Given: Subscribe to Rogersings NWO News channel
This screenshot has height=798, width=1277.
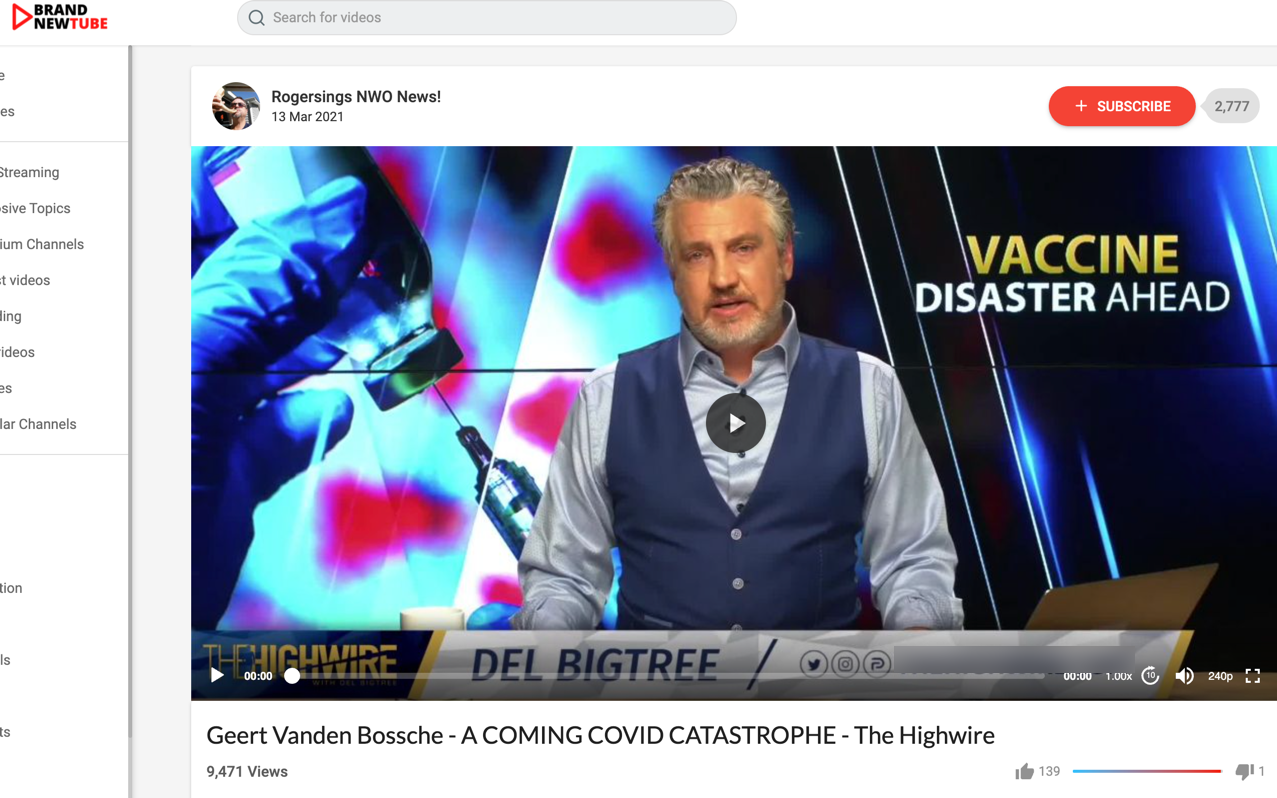Looking at the screenshot, I should (x=1122, y=106).
